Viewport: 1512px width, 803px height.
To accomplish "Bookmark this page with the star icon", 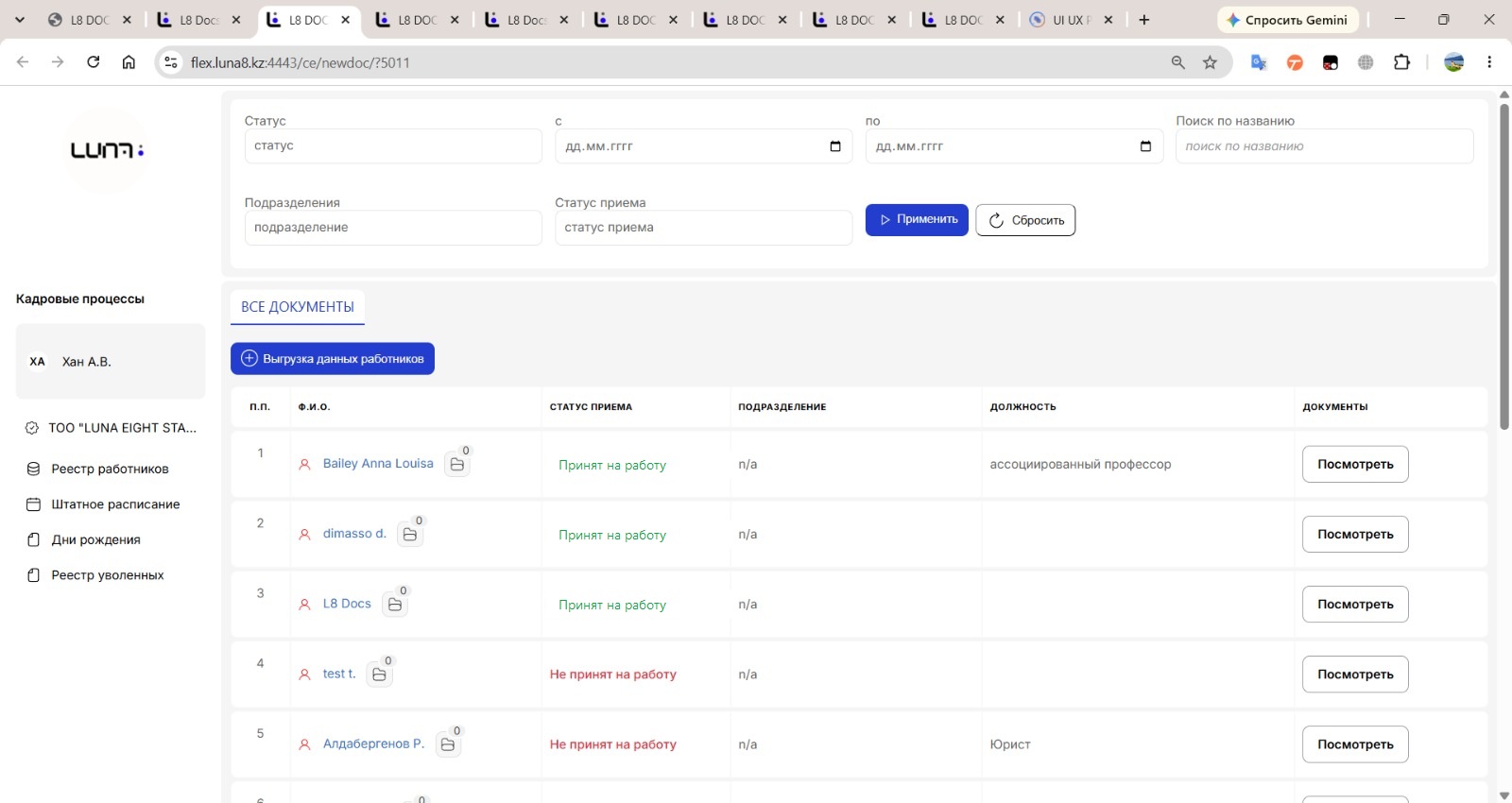I will tap(1210, 62).
